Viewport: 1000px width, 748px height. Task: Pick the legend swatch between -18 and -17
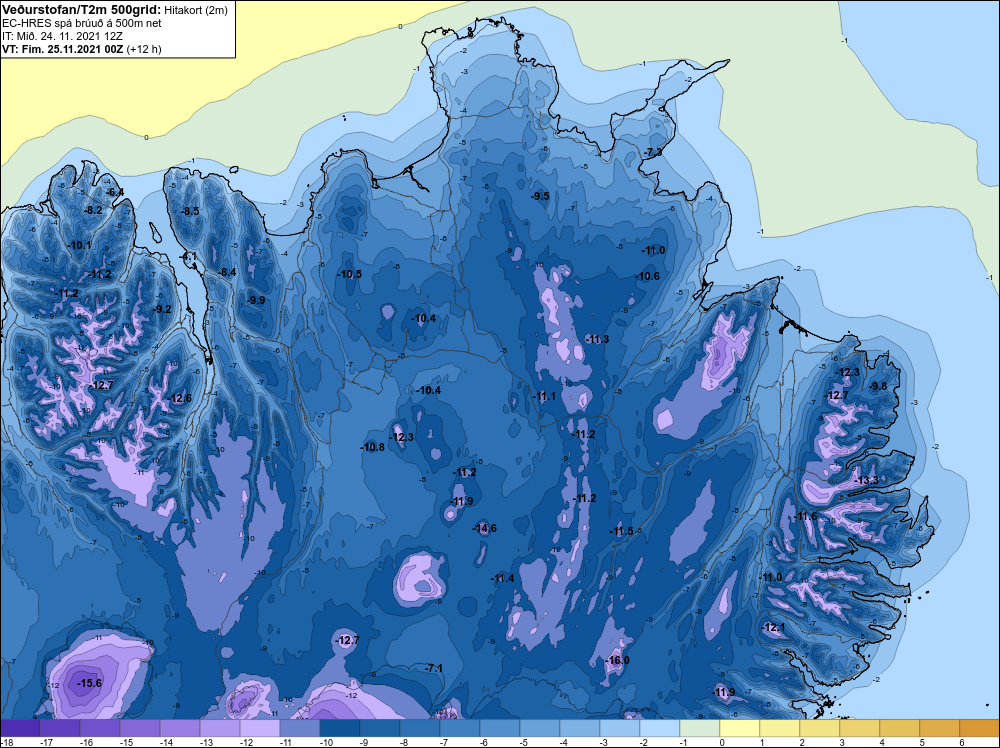click(x=20, y=728)
